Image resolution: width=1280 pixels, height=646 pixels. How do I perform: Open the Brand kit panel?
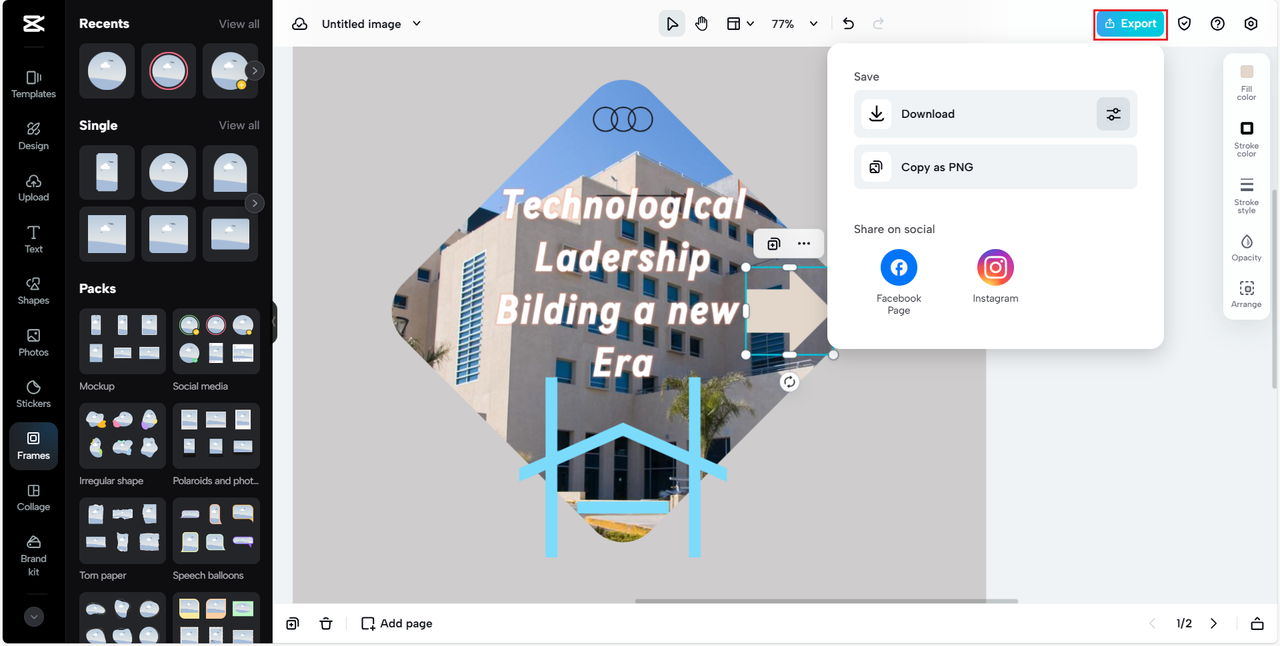(33, 556)
